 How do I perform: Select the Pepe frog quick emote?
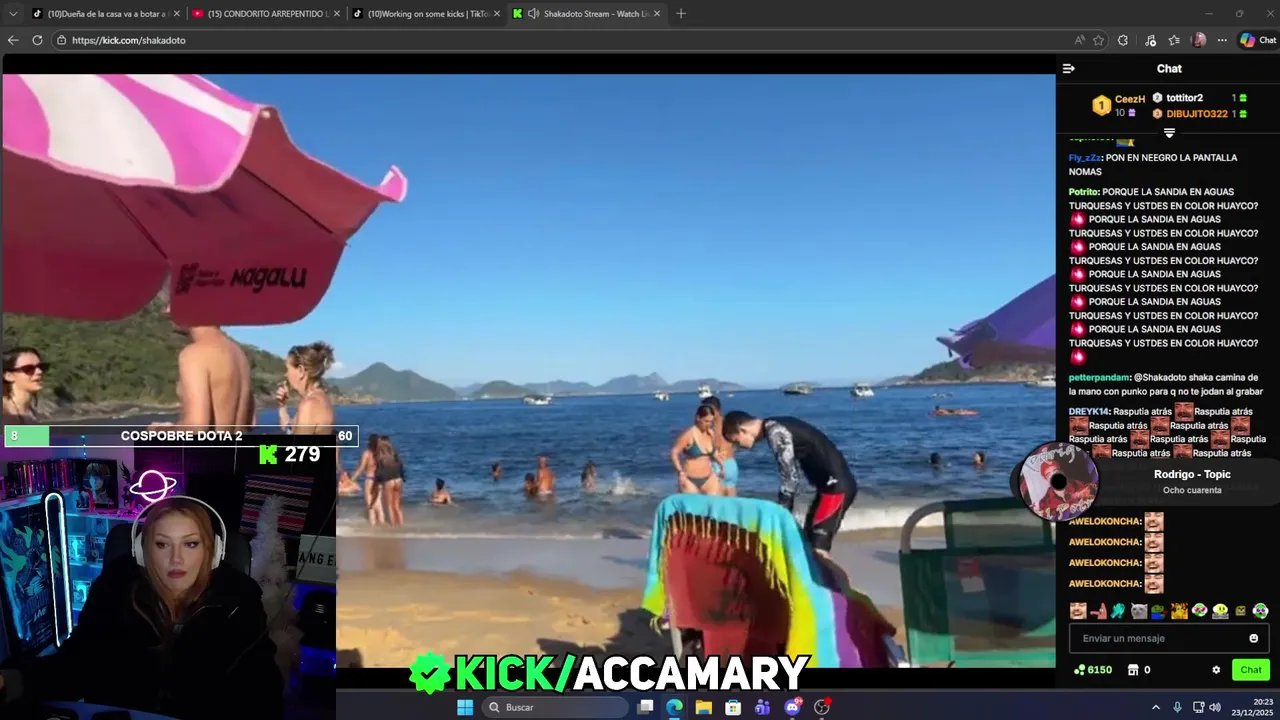(1158, 610)
